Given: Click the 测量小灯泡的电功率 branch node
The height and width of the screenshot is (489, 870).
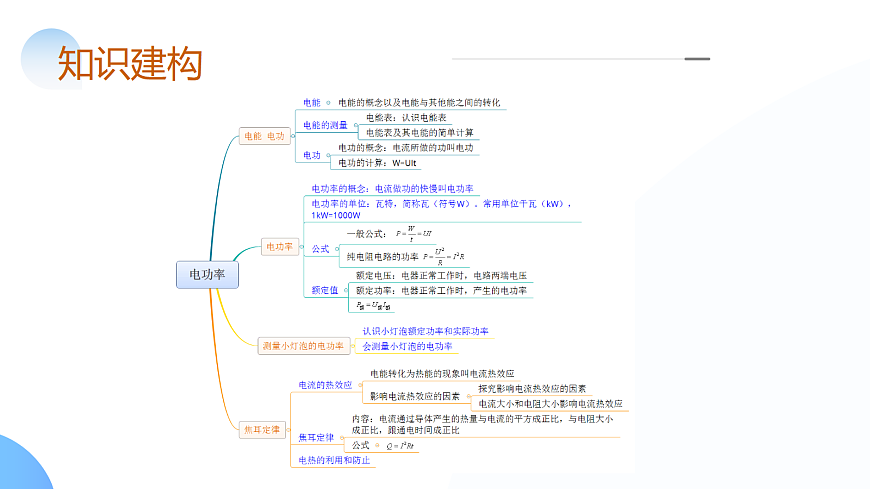Looking at the screenshot, I should pos(302,346).
